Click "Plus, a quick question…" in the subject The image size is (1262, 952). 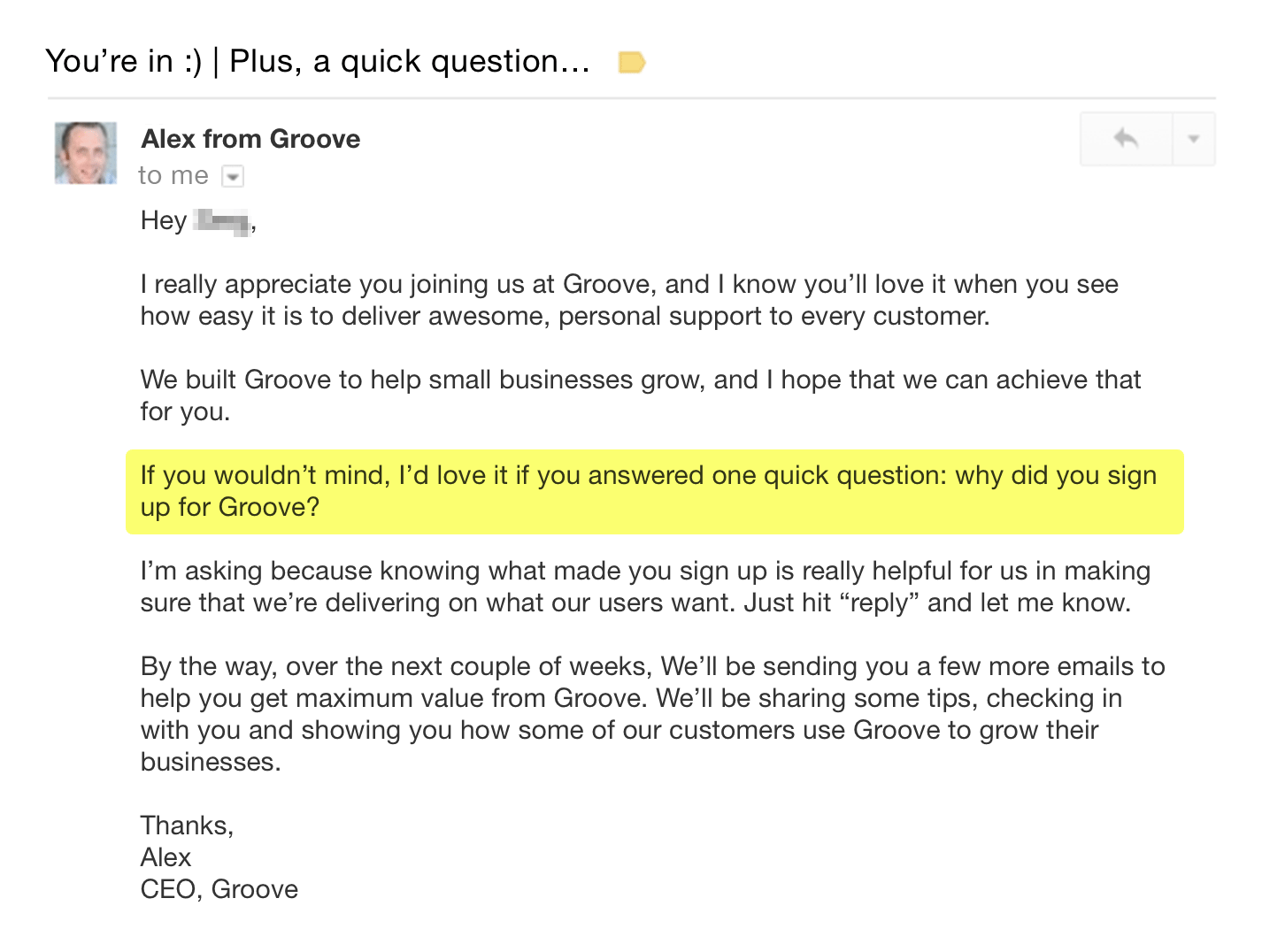point(409,62)
